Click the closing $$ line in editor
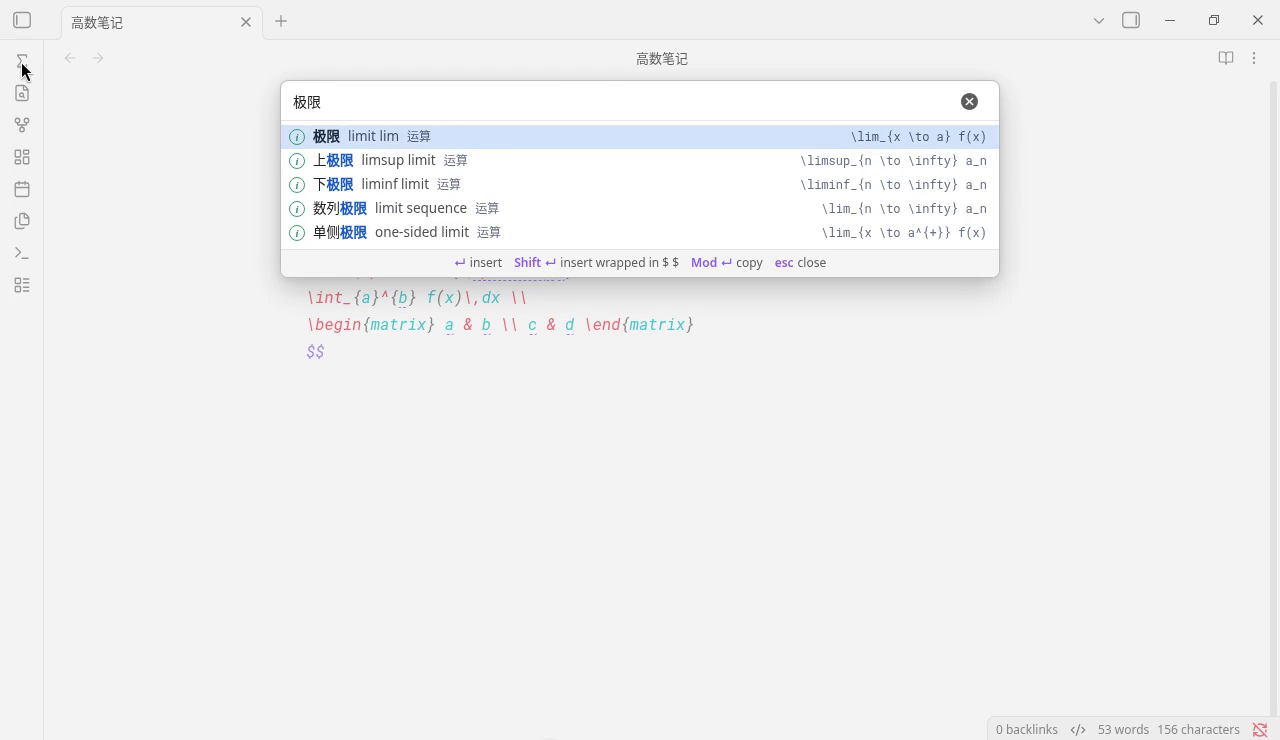The height and width of the screenshot is (740, 1280). (x=315, y=352)
